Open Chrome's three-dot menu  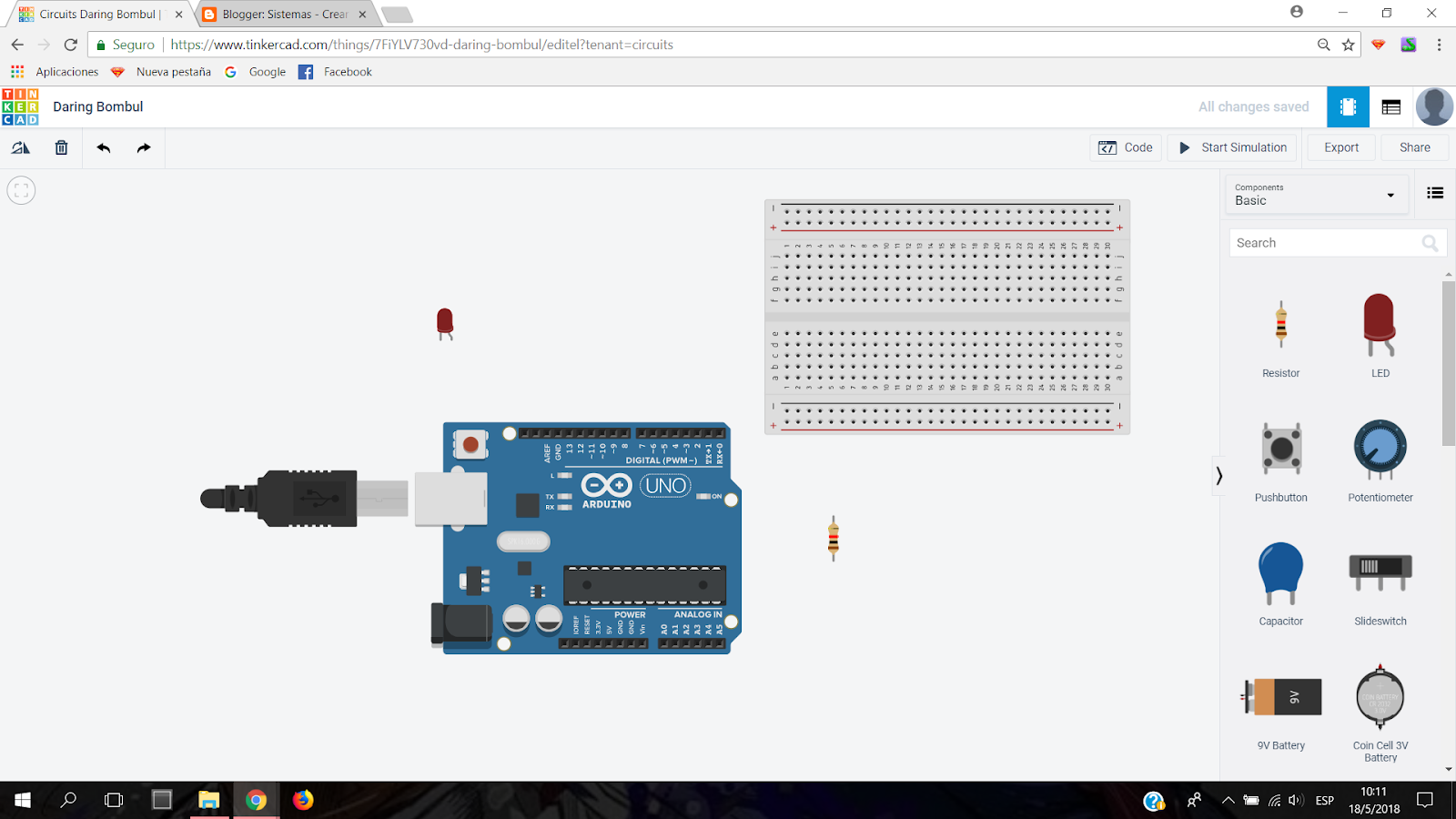[x=1439, y=45]
